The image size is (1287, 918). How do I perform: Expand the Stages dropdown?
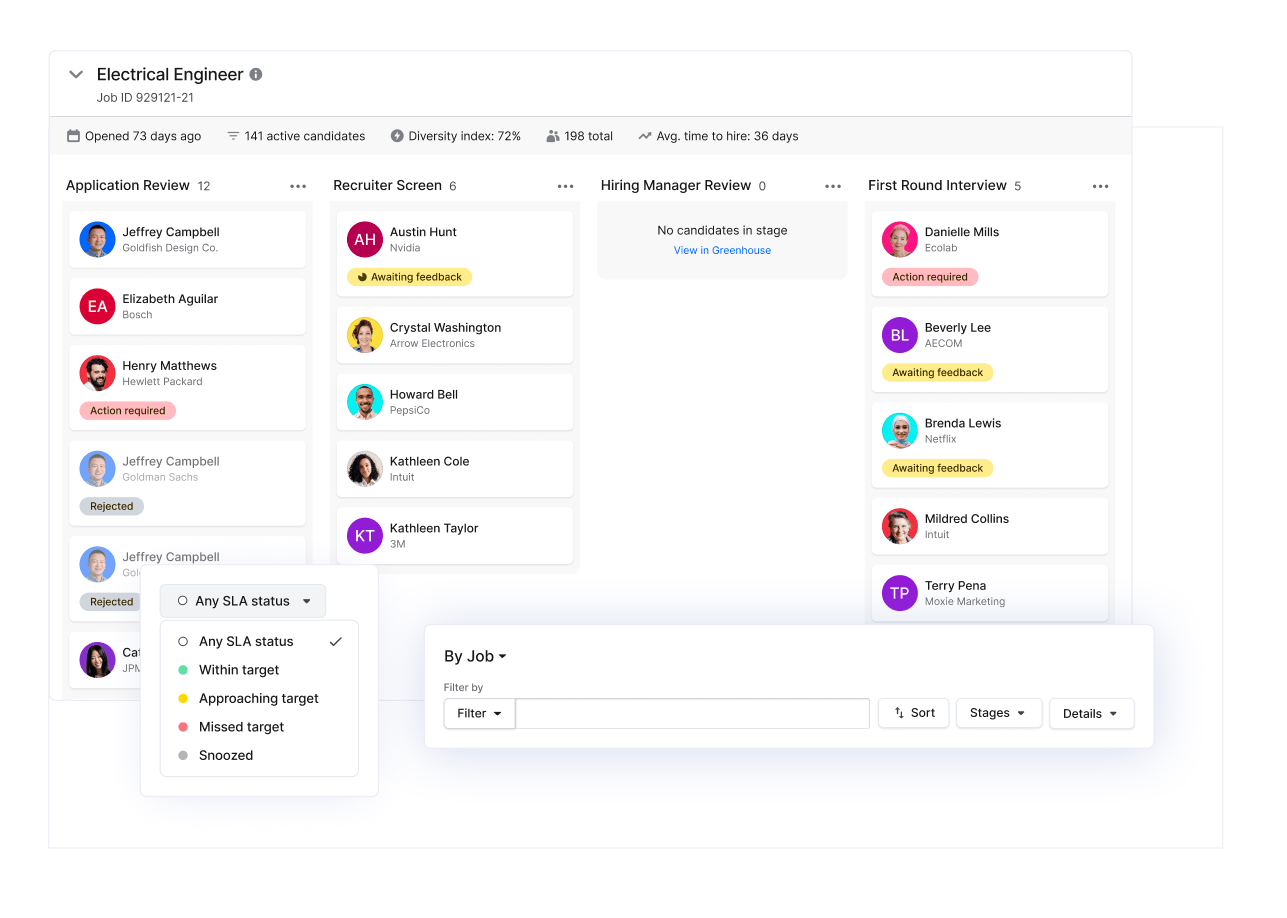click(x=999, y=713)
